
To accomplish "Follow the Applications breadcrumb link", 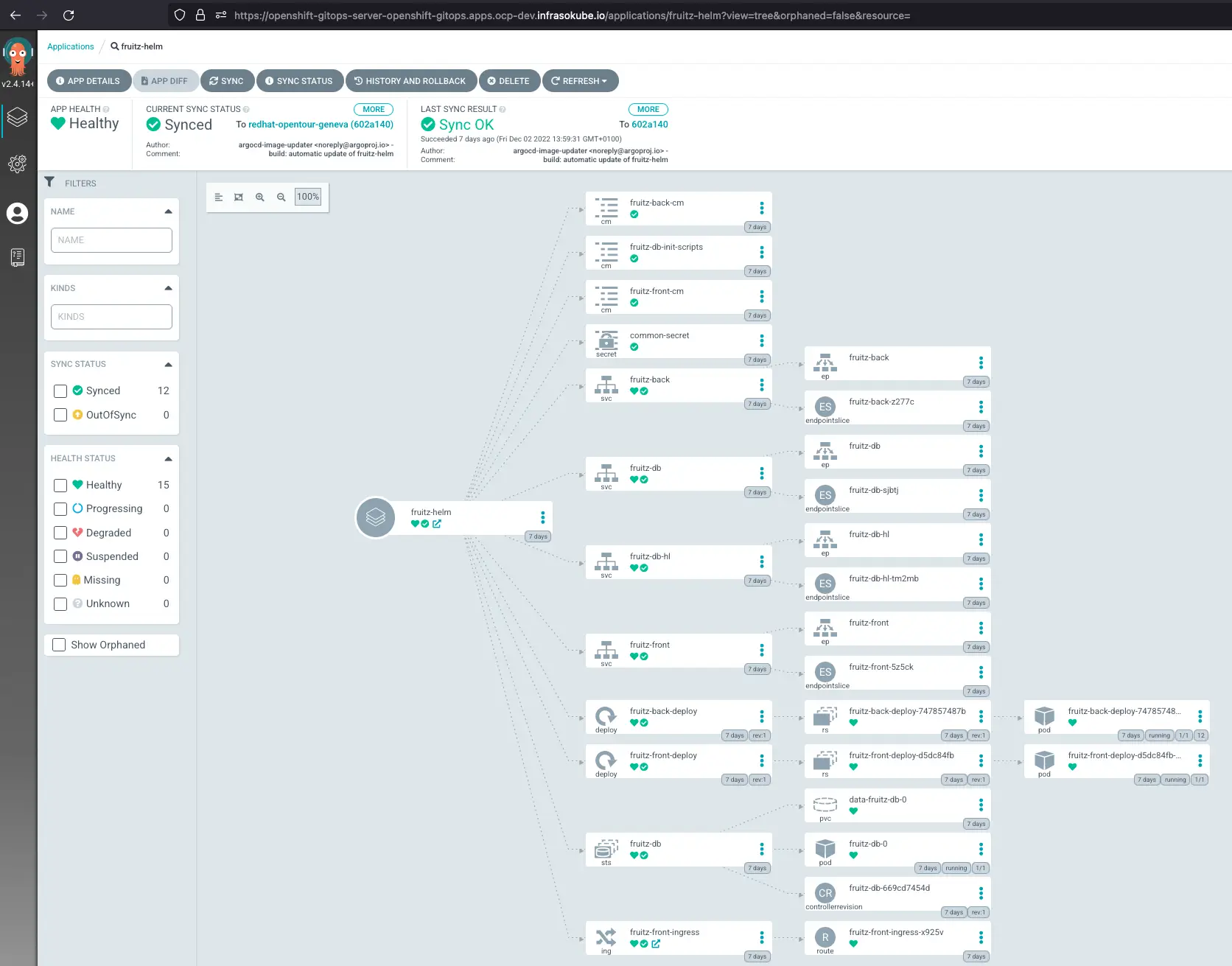I will pos(71,46).
